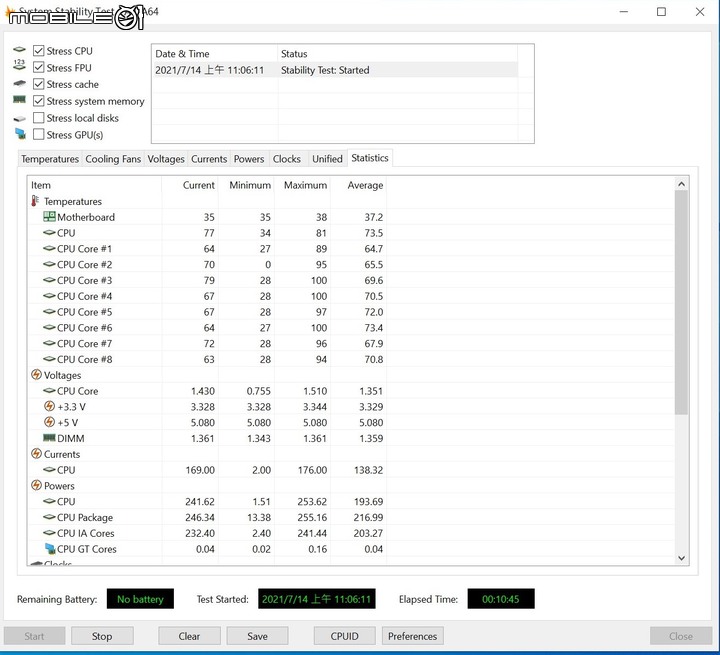
Task: Select the Stability Test: Started log entry
Action: pyautogui.click(x=335, y=70)
